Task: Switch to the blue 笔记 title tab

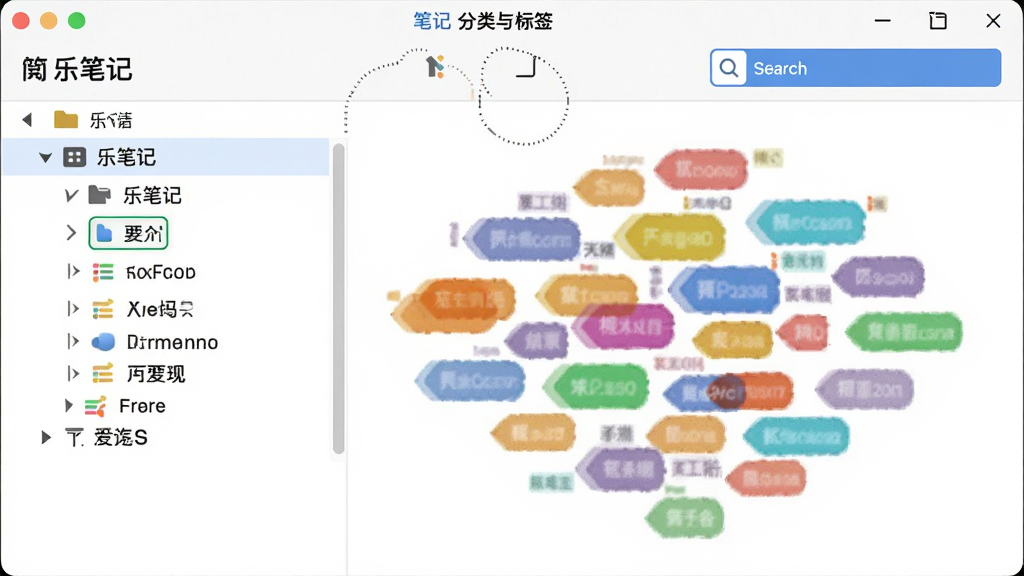Action: [432, 21]
